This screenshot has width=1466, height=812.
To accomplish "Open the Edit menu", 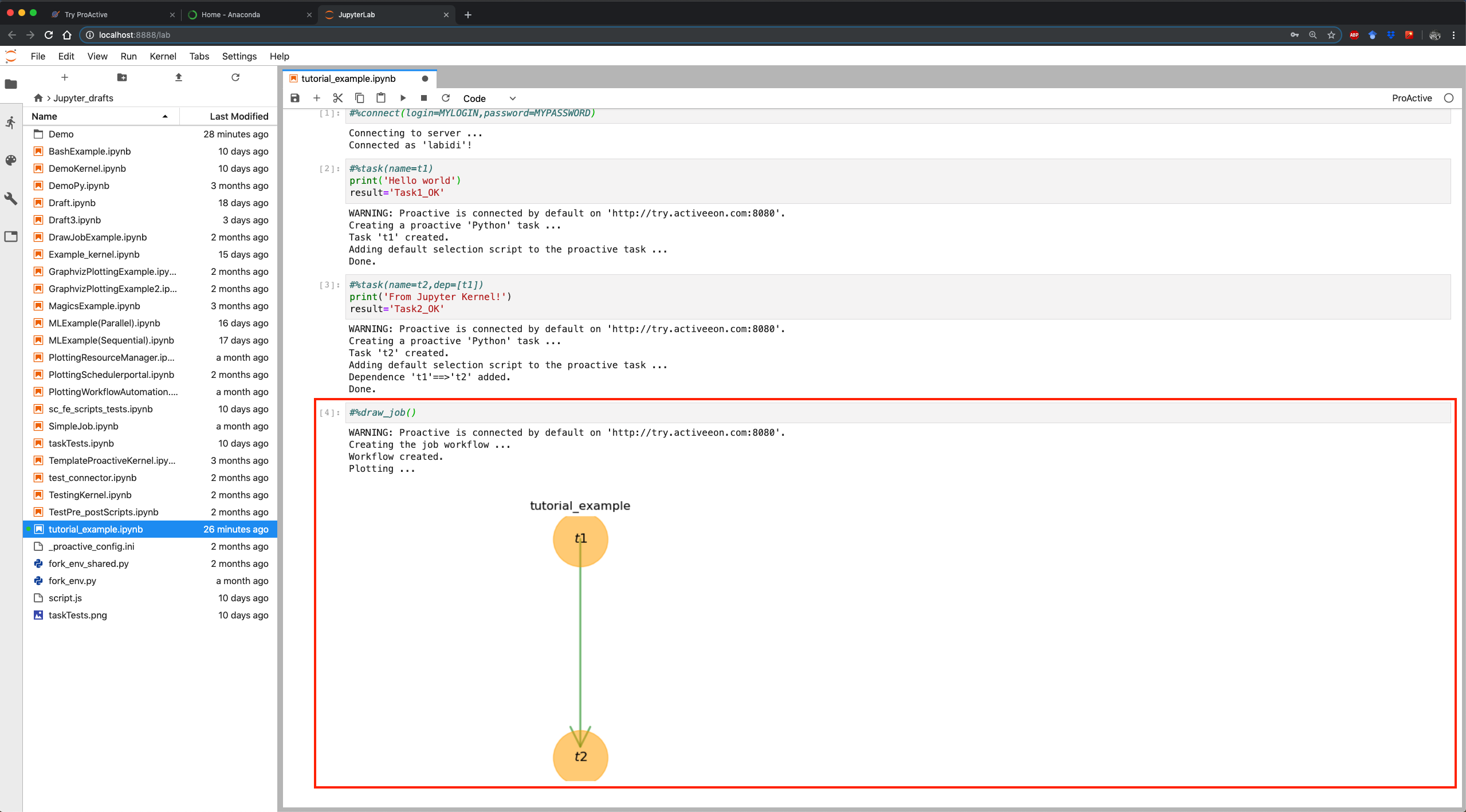I will 66,56.
